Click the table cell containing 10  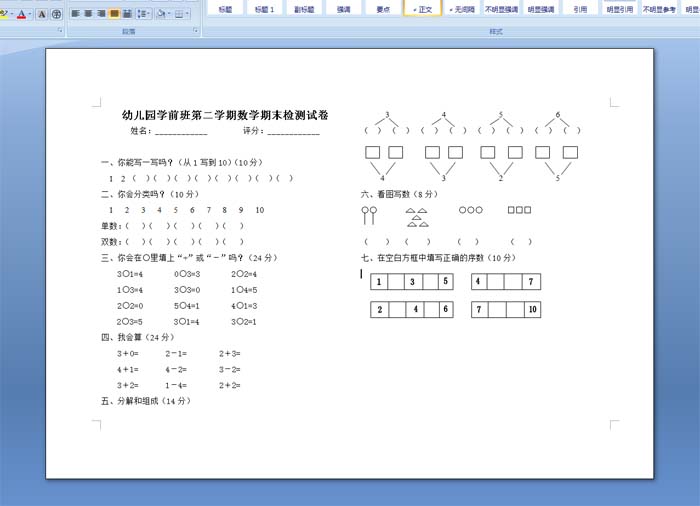click(x=532, y=309)
